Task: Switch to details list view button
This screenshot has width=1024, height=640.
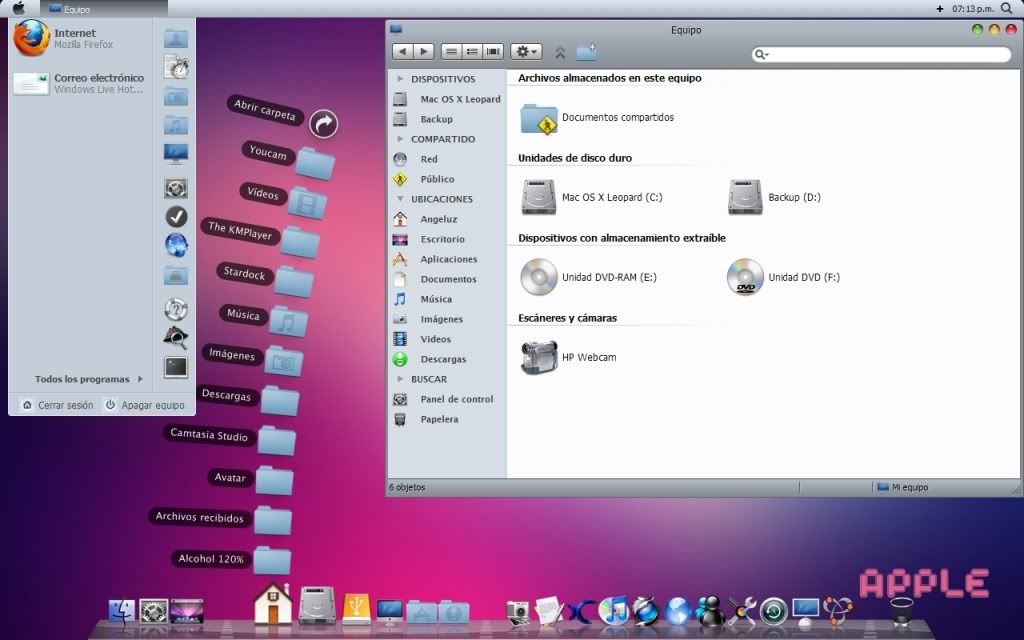Action: [472, 52]
